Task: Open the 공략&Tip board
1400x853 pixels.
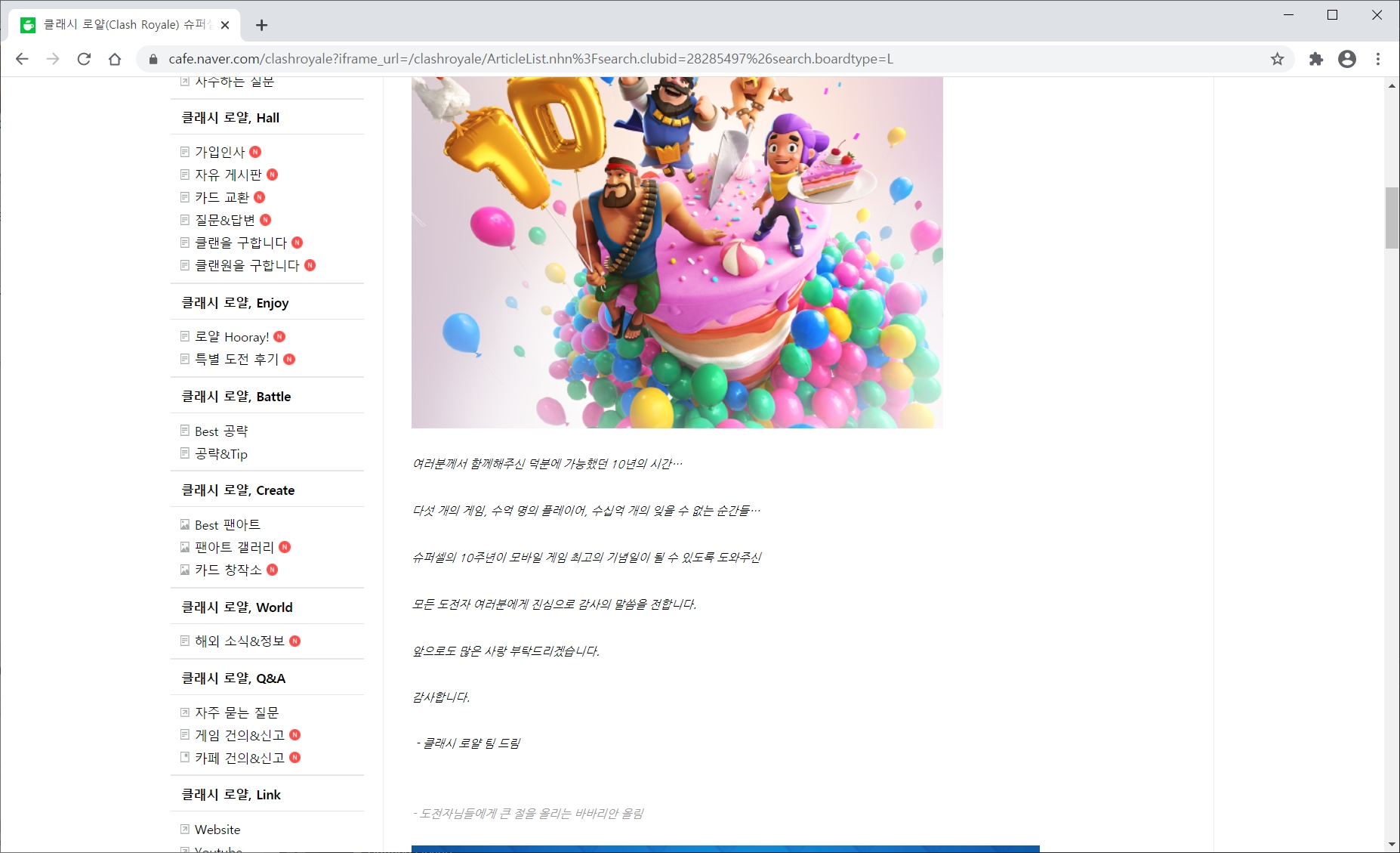Action: coord(221,454)
